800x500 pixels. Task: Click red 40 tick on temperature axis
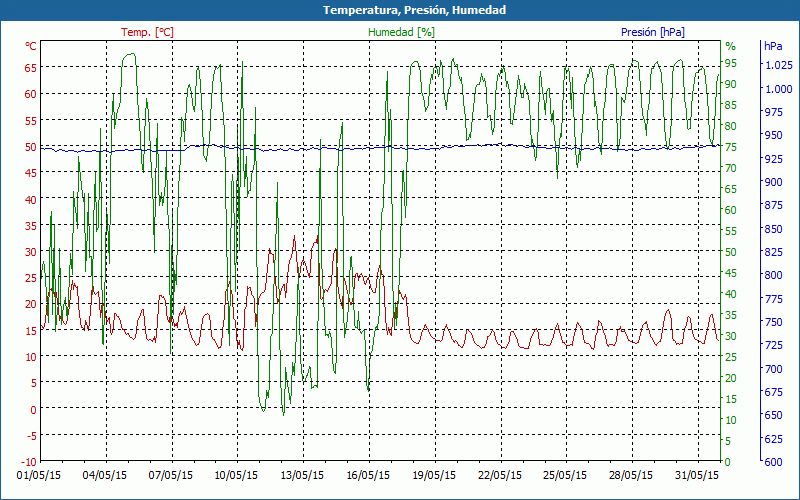(31, 199)
